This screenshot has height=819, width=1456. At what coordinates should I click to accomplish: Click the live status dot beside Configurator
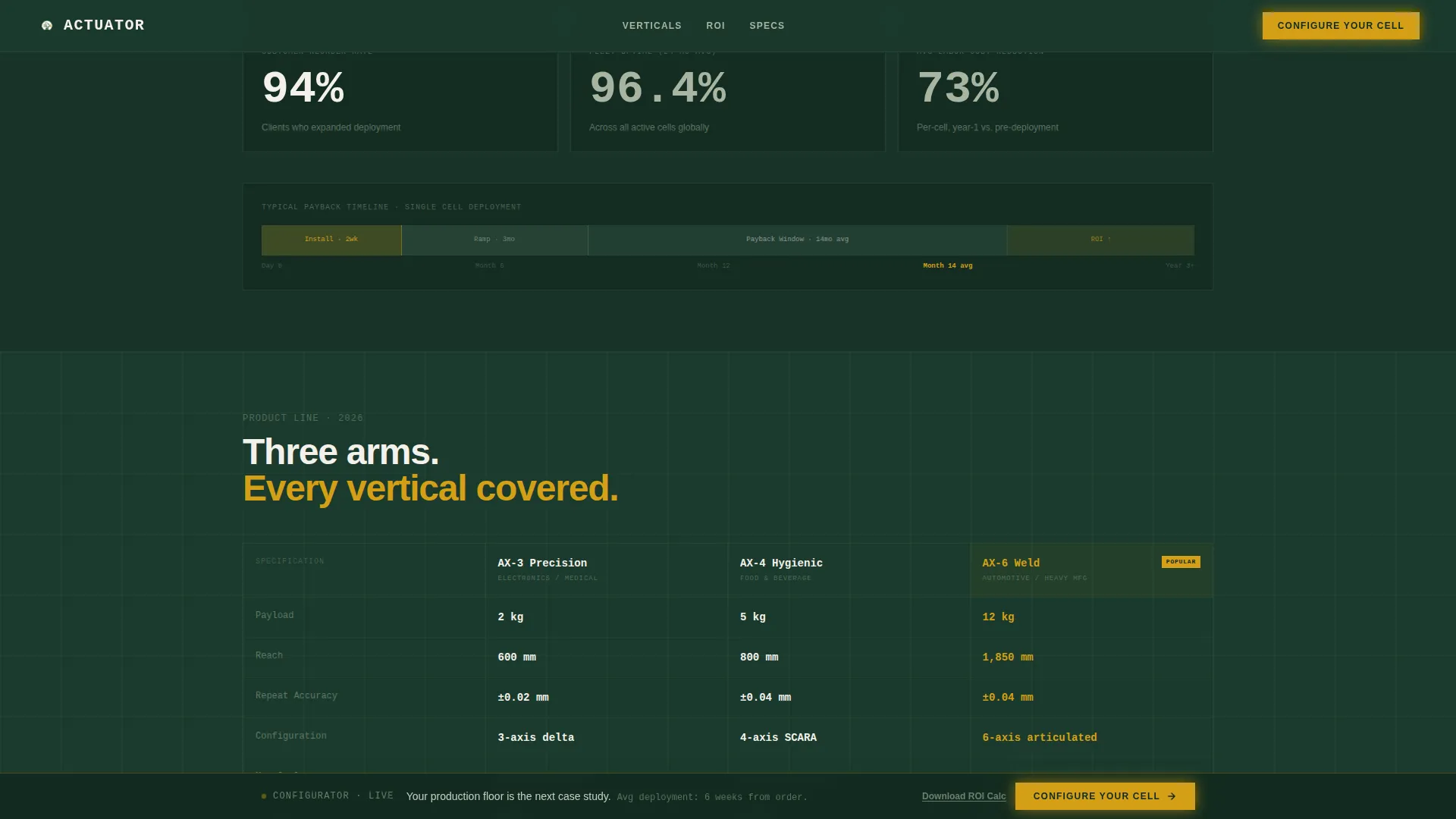264,796
